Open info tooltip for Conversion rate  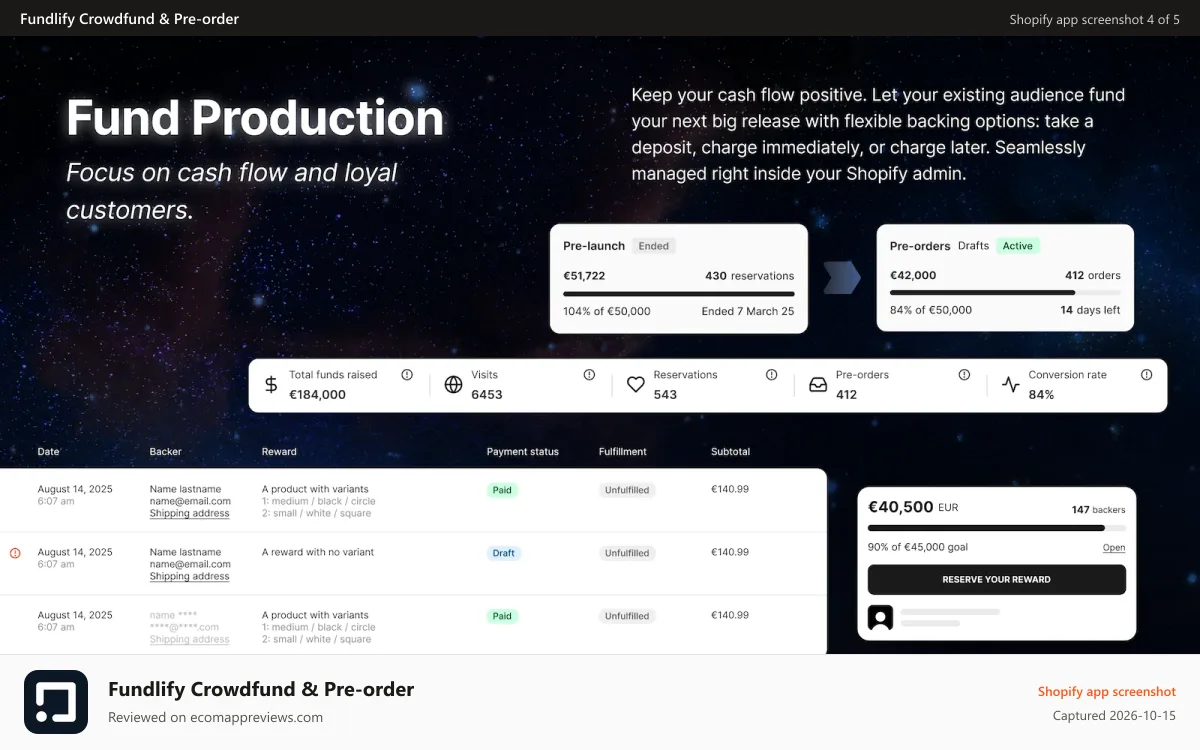tap(1146, 375)
